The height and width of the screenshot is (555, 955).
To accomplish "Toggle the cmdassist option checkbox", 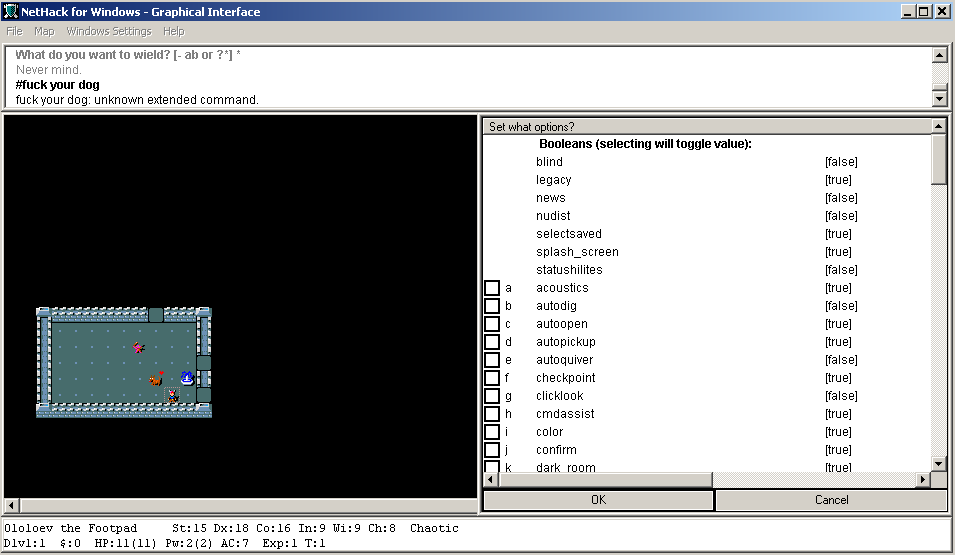I will tap(492, 414).
